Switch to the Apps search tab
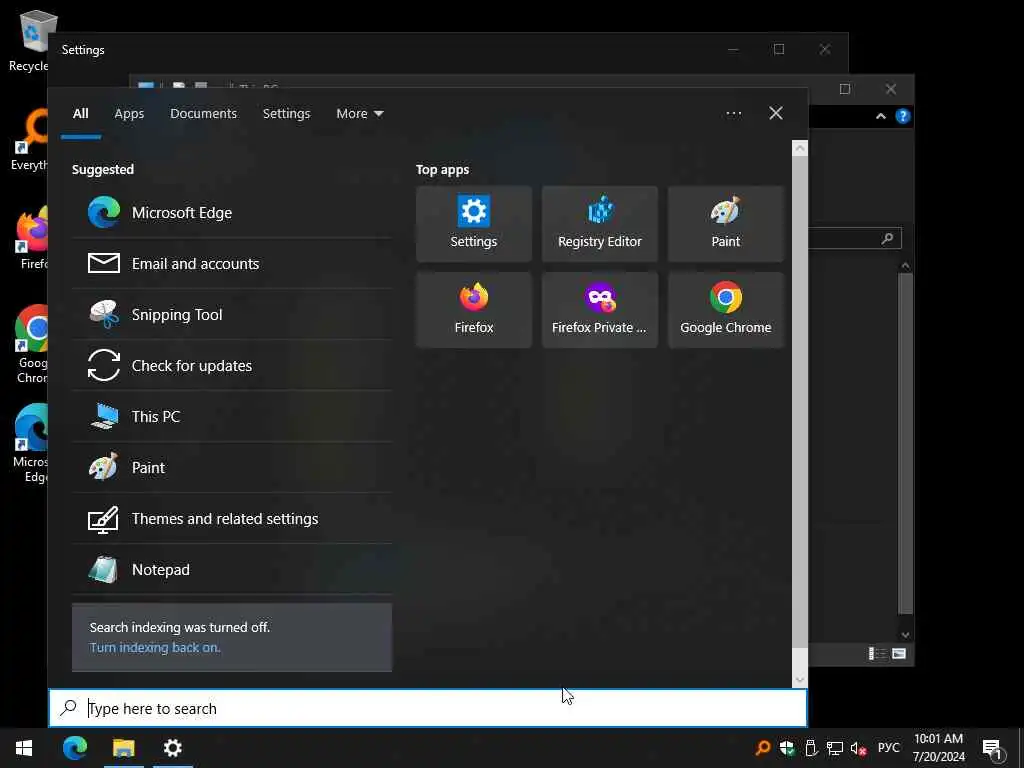Viewport: 1024px width, 768px height. coord(129,114)
